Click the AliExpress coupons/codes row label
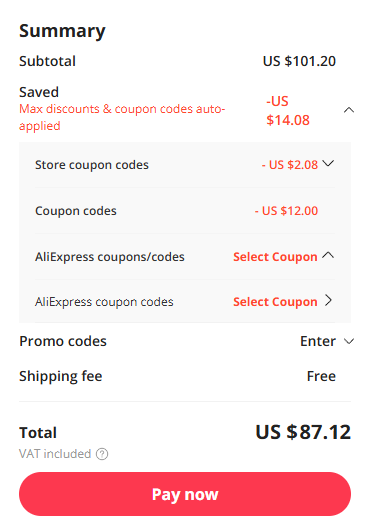Viewport: 367px width, 523px height. [x=110, y=257]
